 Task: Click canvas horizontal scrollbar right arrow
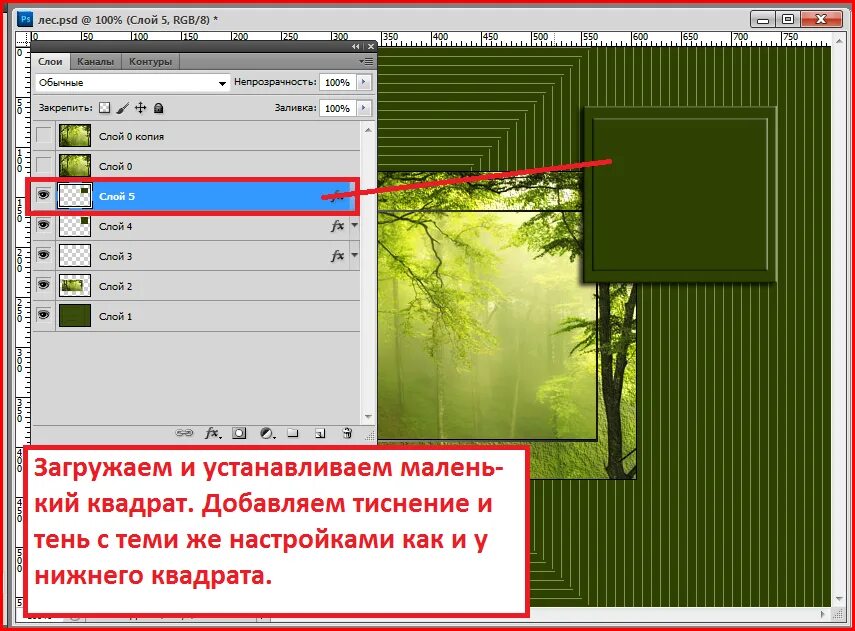(x=823, y=614)
